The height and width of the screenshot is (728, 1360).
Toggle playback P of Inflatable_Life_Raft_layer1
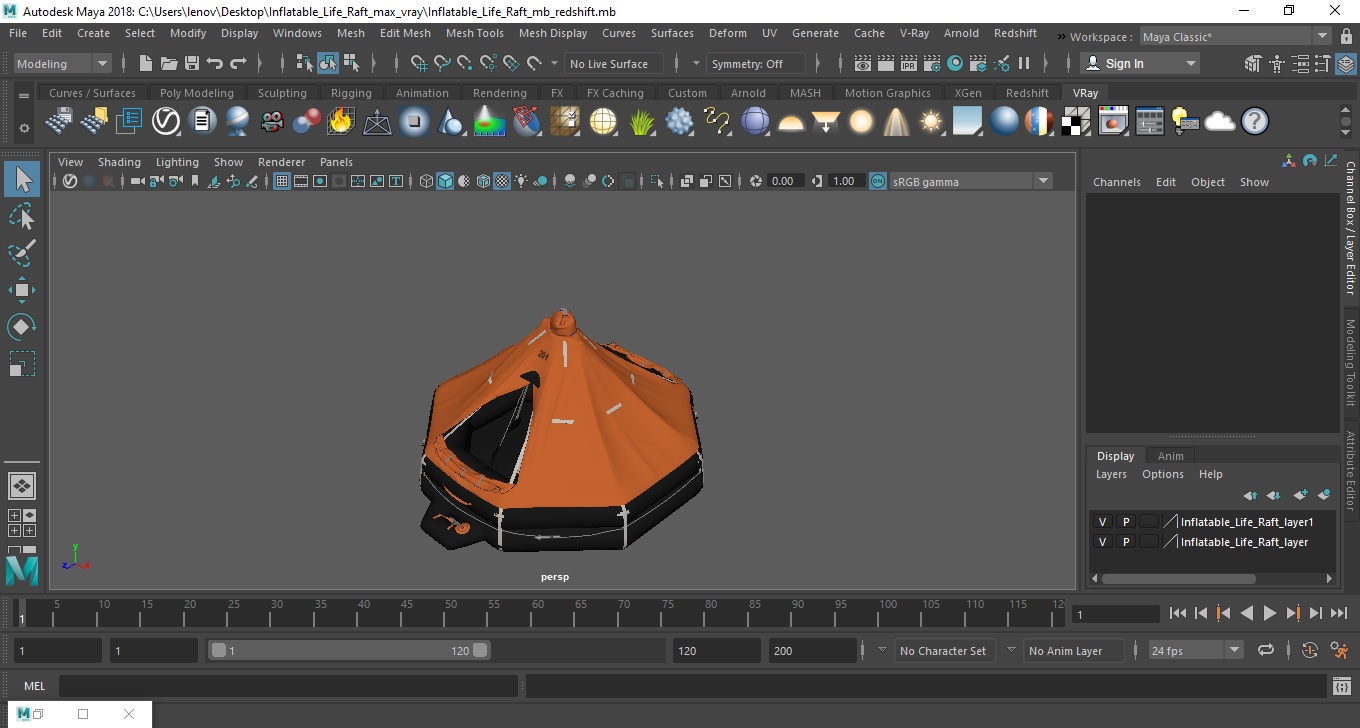(1126, 522)
